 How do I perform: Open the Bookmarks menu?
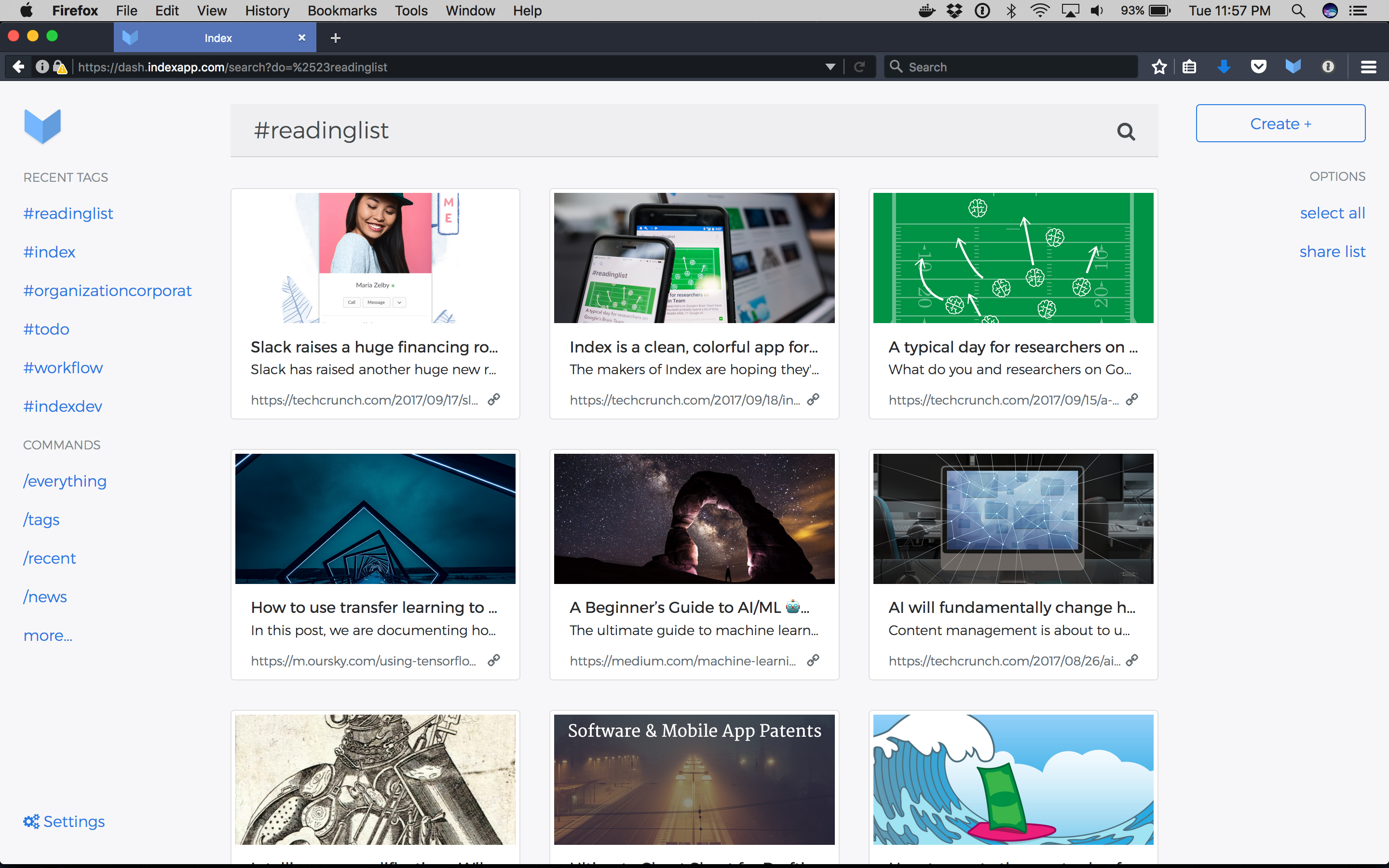pyautogui.click(x=341, y=10)
